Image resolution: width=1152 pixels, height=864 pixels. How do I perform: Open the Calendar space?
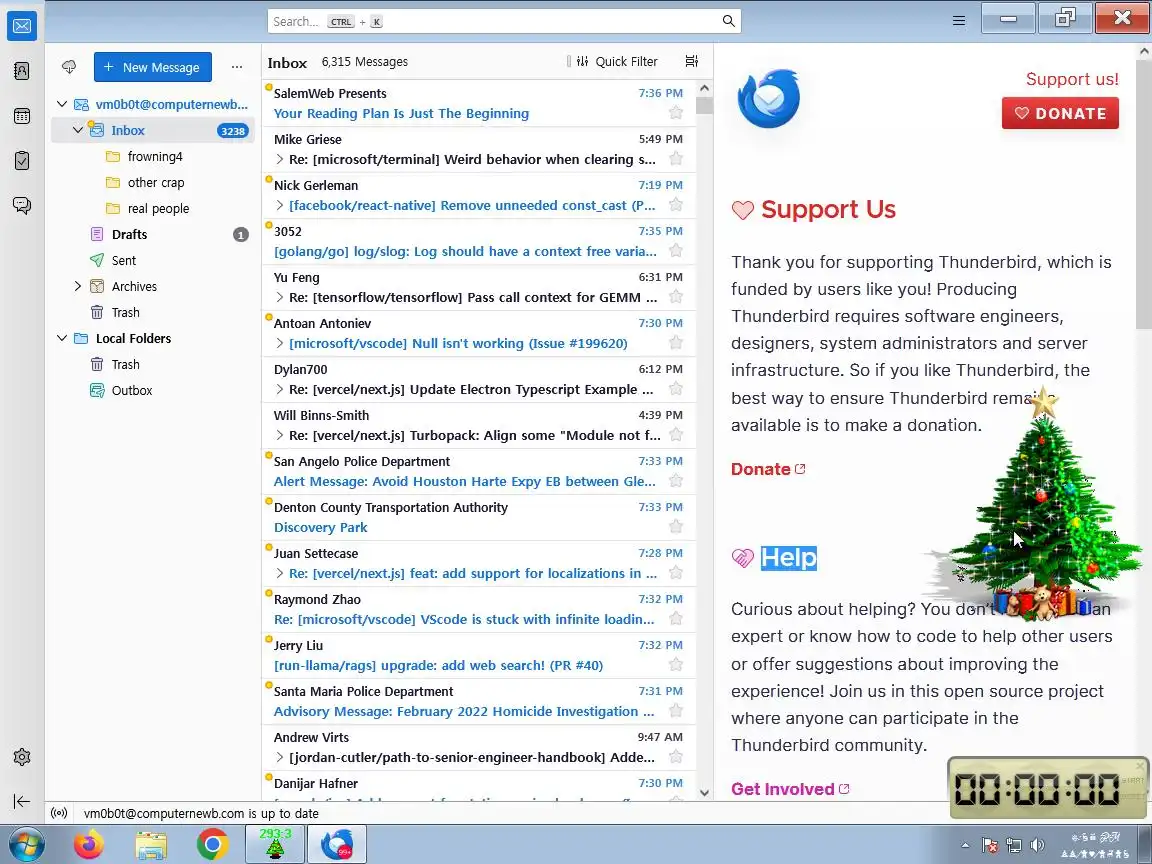click(x=22, y=116)
